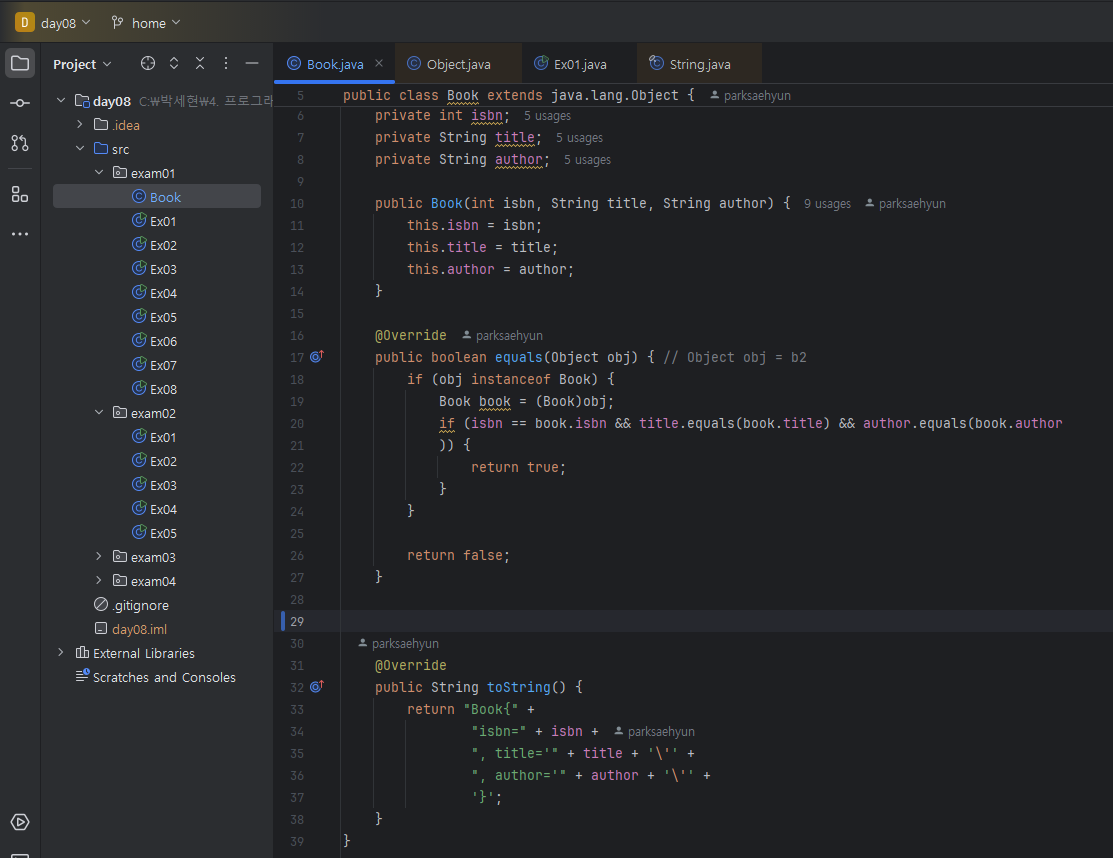Open the Project view dropdown
The image size is (1113, 858).
(82, 64)
